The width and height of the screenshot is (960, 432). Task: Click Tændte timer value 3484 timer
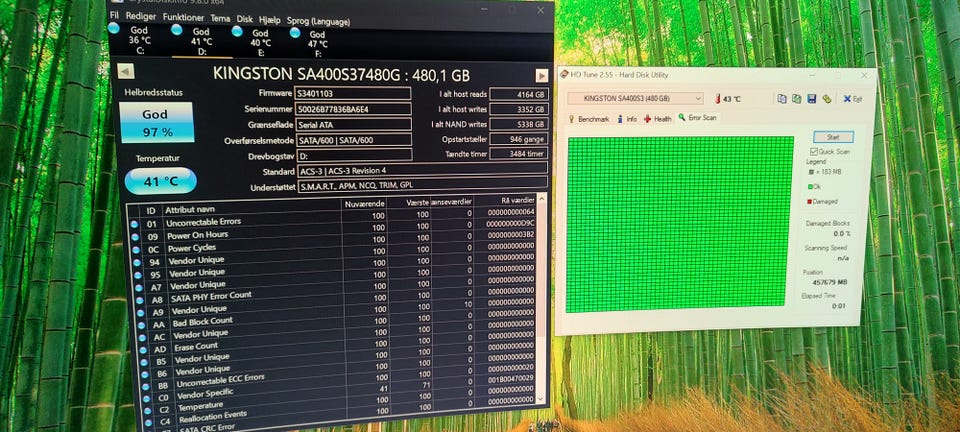(x=519, y=154)
